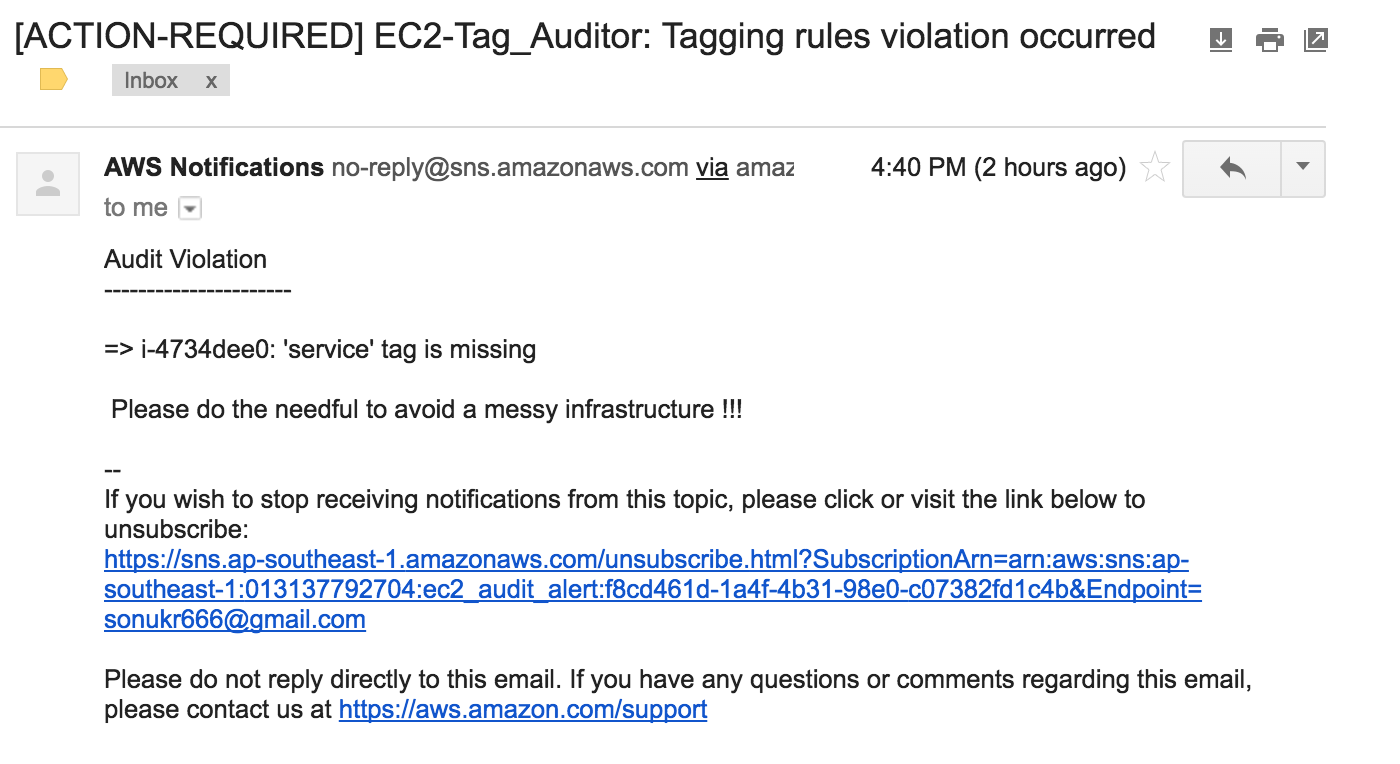Click the ACTION-REQUIRED subject line

(x=585, y=36)
